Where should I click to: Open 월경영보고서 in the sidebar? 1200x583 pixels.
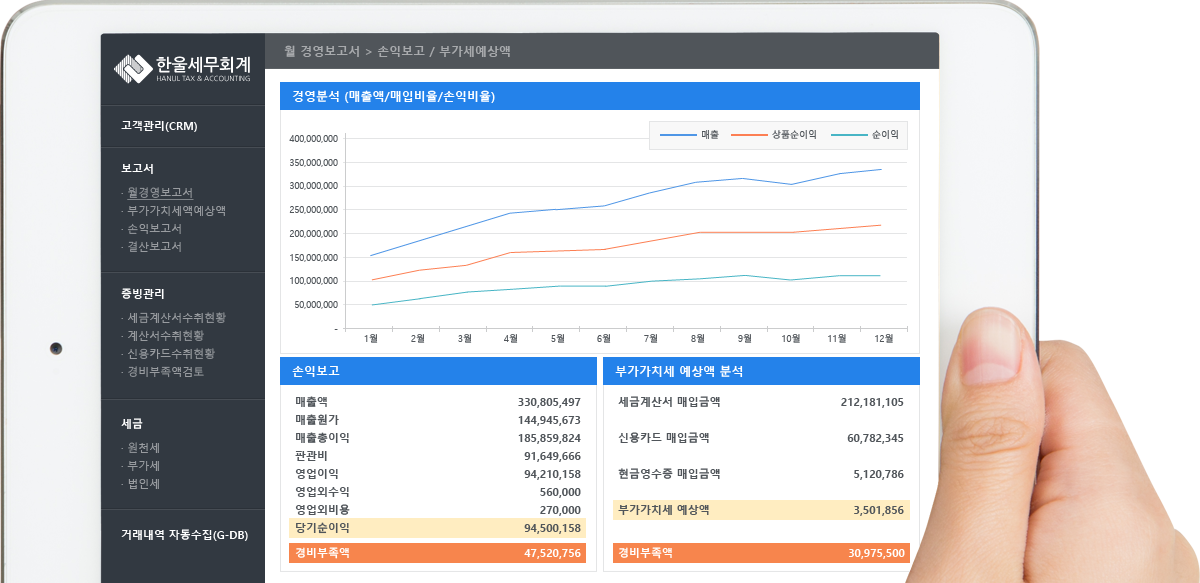(x=160, y=192)
